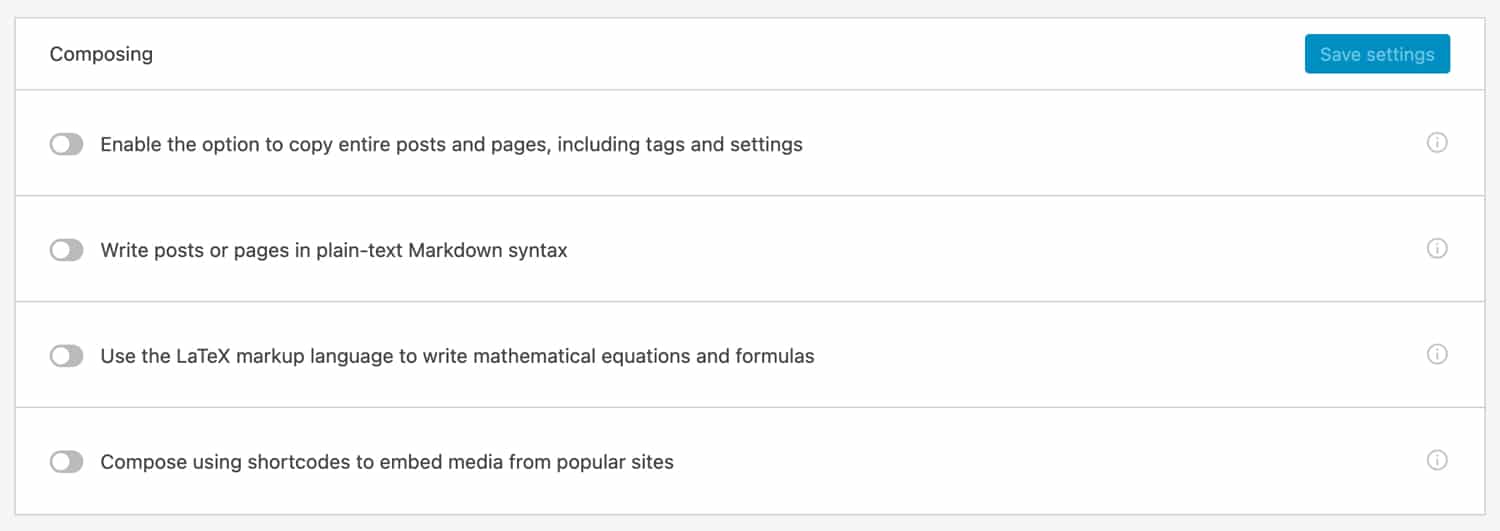1500x531 pixels.
Task: Select the Markdown syntax option label text
Action: (x=334, y=250)
